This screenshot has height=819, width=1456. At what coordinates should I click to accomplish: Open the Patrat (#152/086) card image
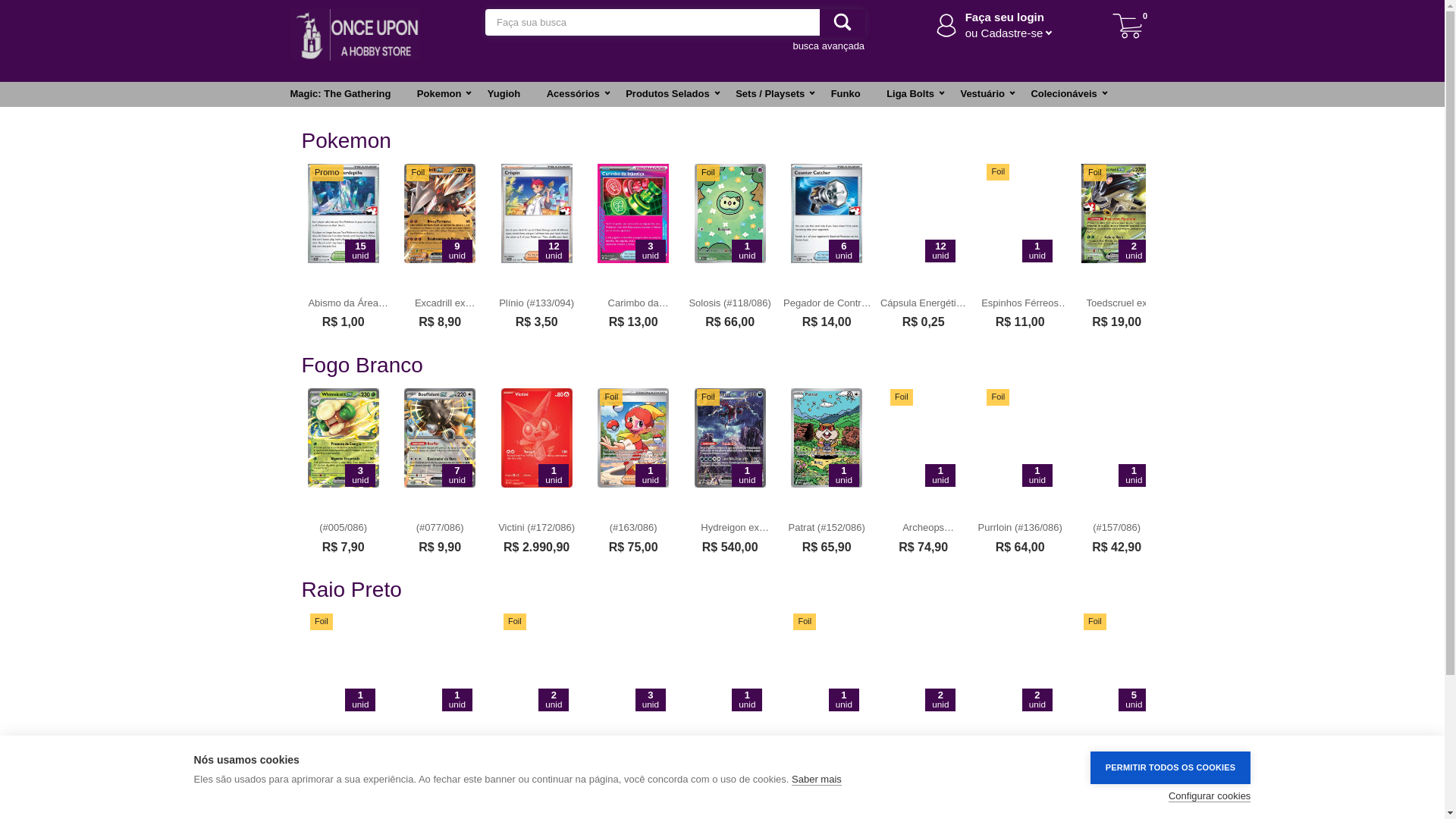point(827,438)
